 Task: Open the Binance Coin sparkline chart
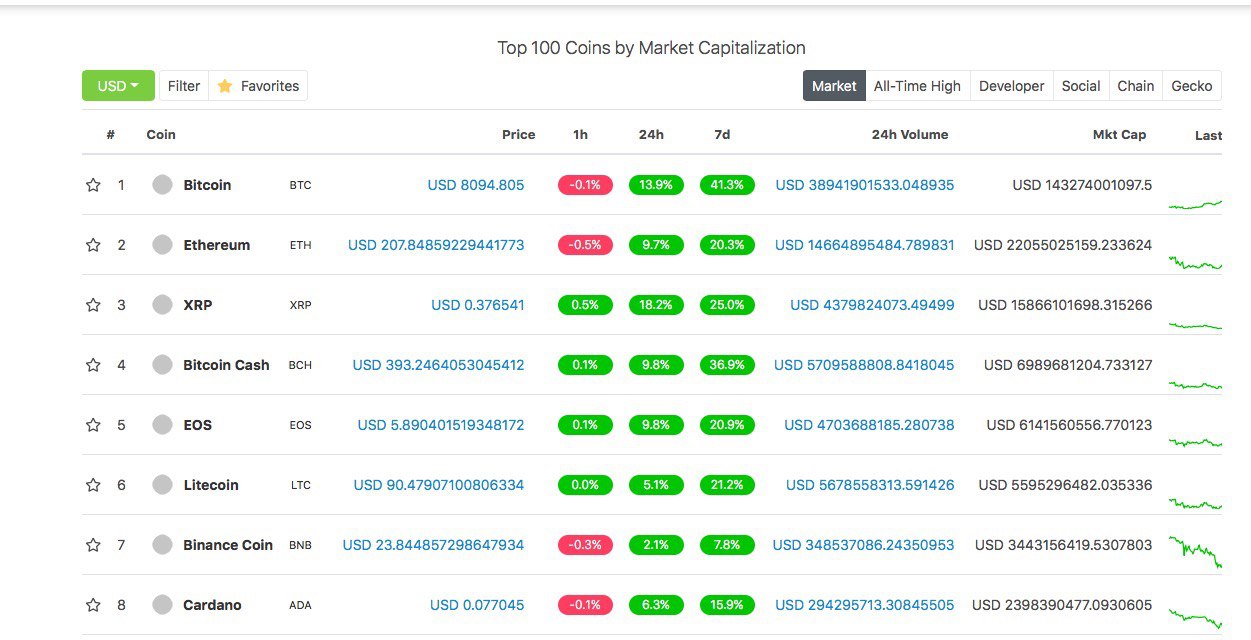1195,552
